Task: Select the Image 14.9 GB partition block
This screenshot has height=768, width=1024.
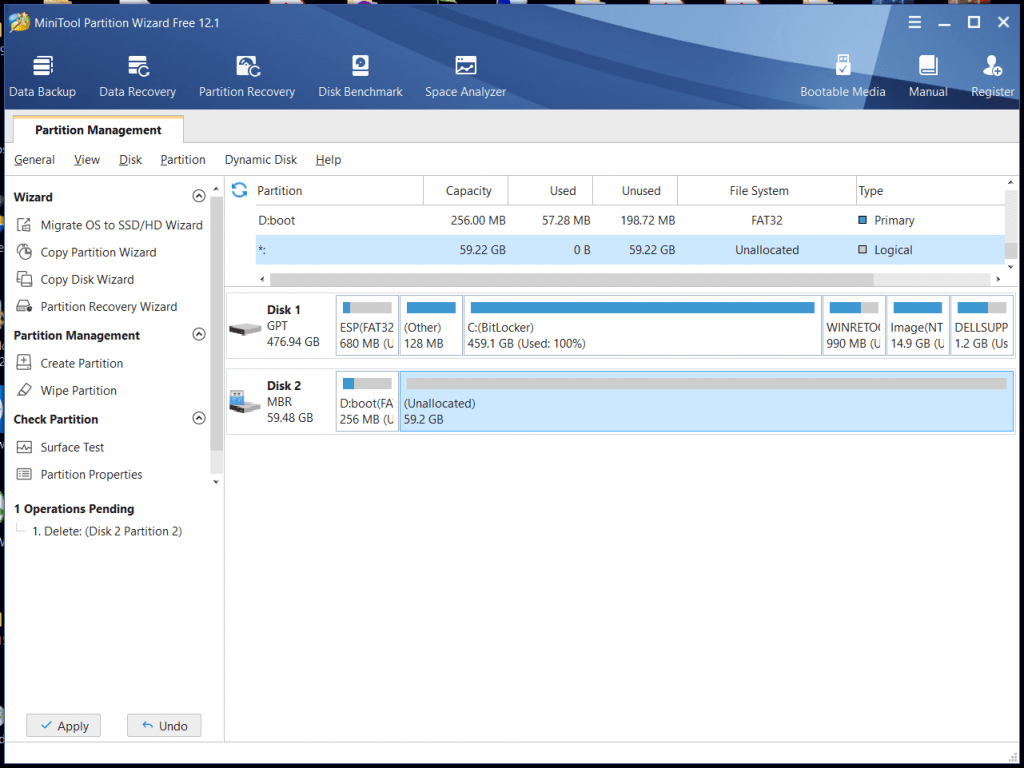Action: coord(918,326)
